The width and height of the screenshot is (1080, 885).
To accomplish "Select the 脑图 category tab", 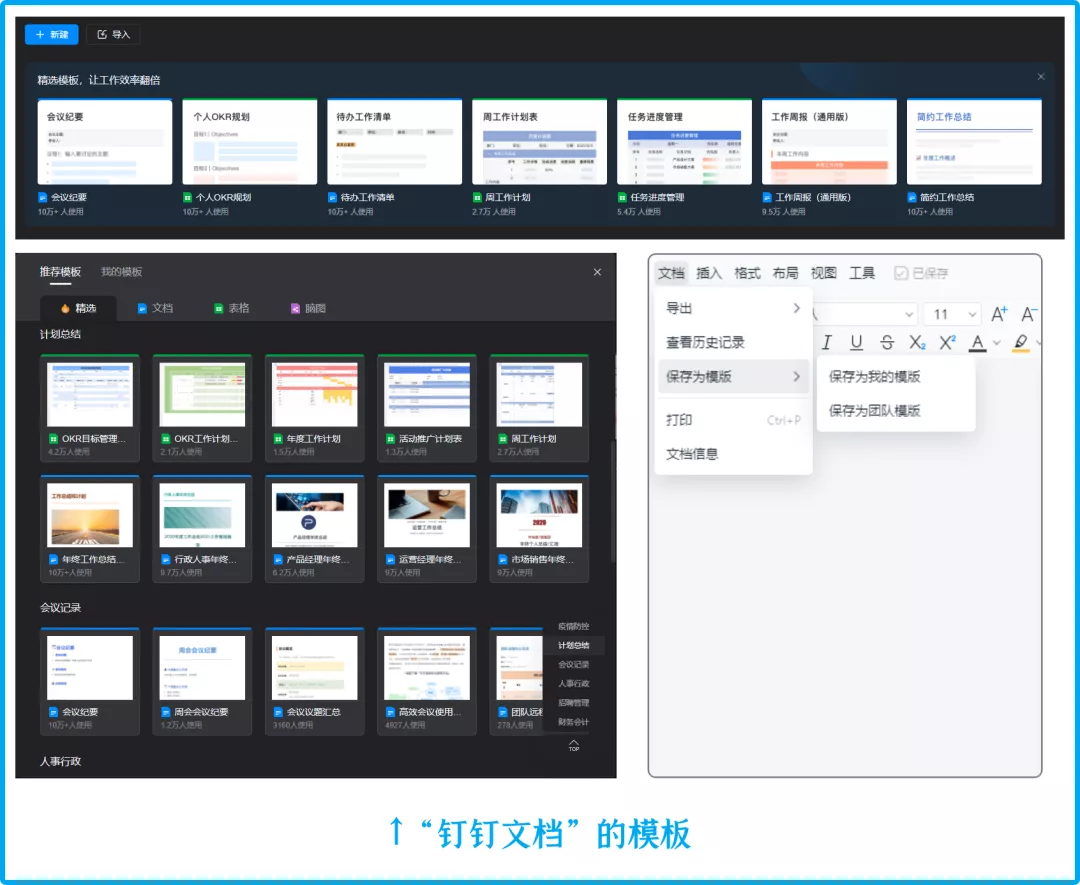I will click(308, 308).
